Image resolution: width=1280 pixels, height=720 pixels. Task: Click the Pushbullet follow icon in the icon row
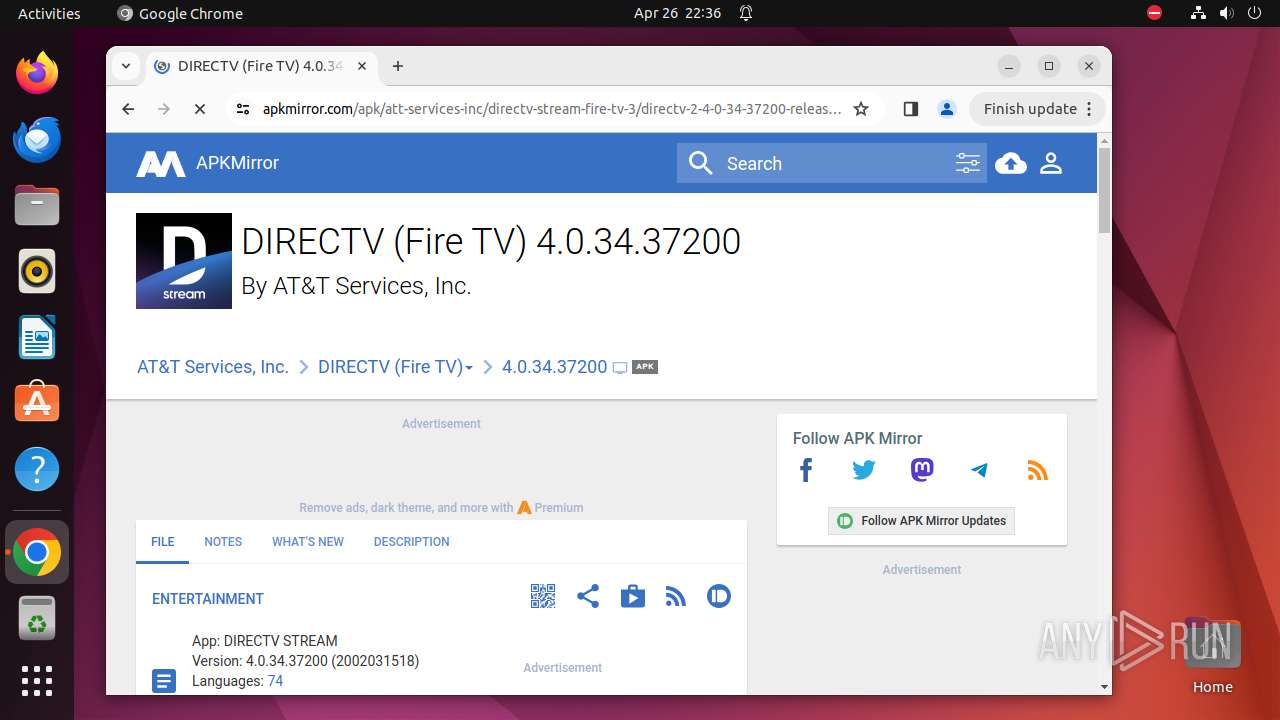click(x=719, y=597)
